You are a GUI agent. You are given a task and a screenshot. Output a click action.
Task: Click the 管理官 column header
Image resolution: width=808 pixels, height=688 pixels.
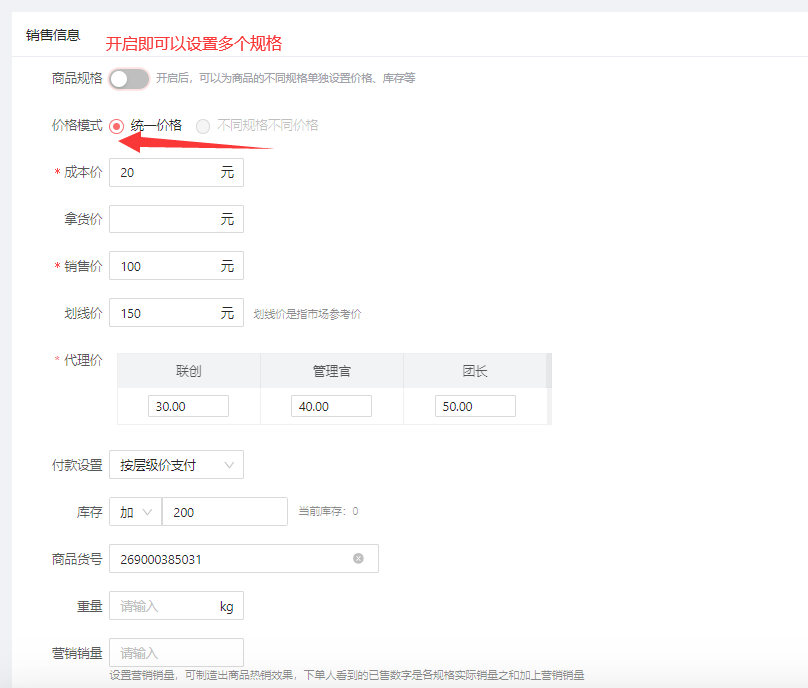click(x=331, y=371)
